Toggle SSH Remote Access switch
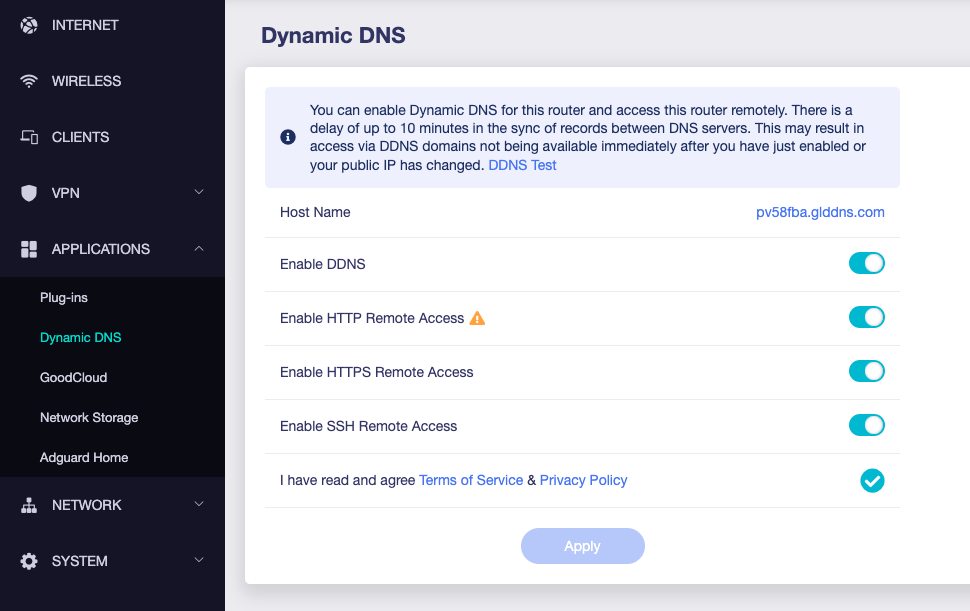The width and height of the screenshot is (970, 611). point(866,425)
